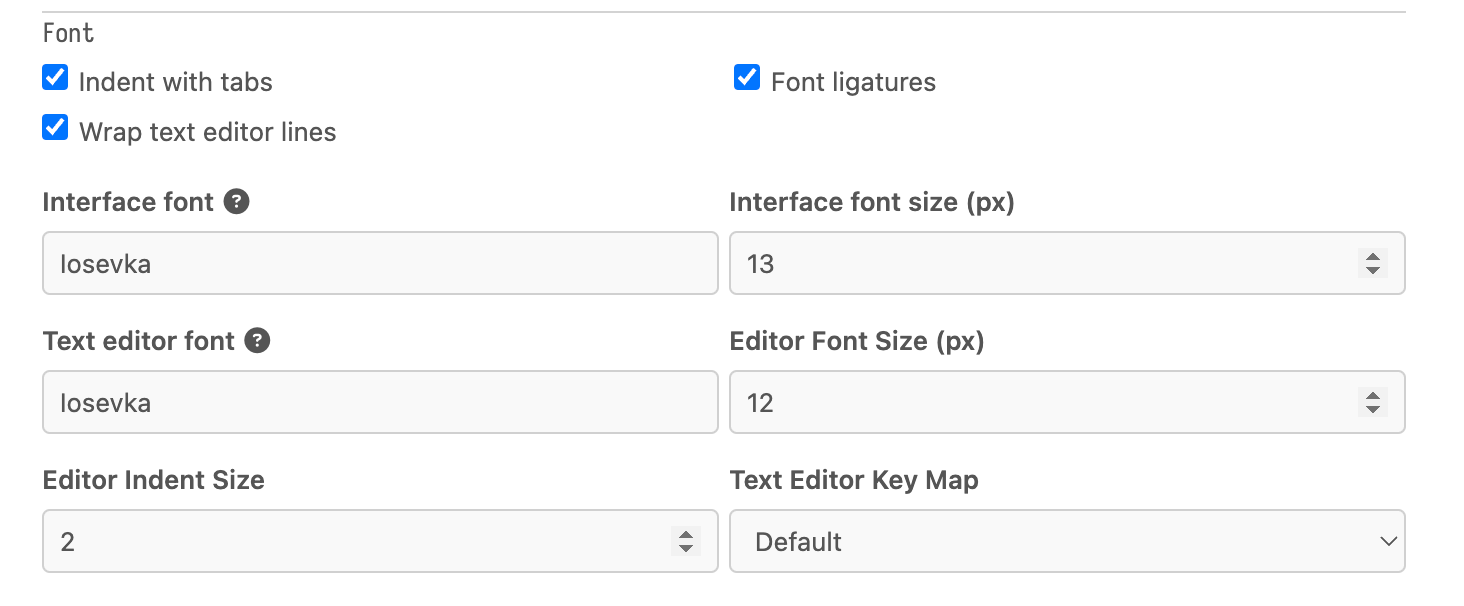Raise Editor Indent Size with up arrow
The height and width of the screenshot is (606, 1464).
tap(686, 535)
